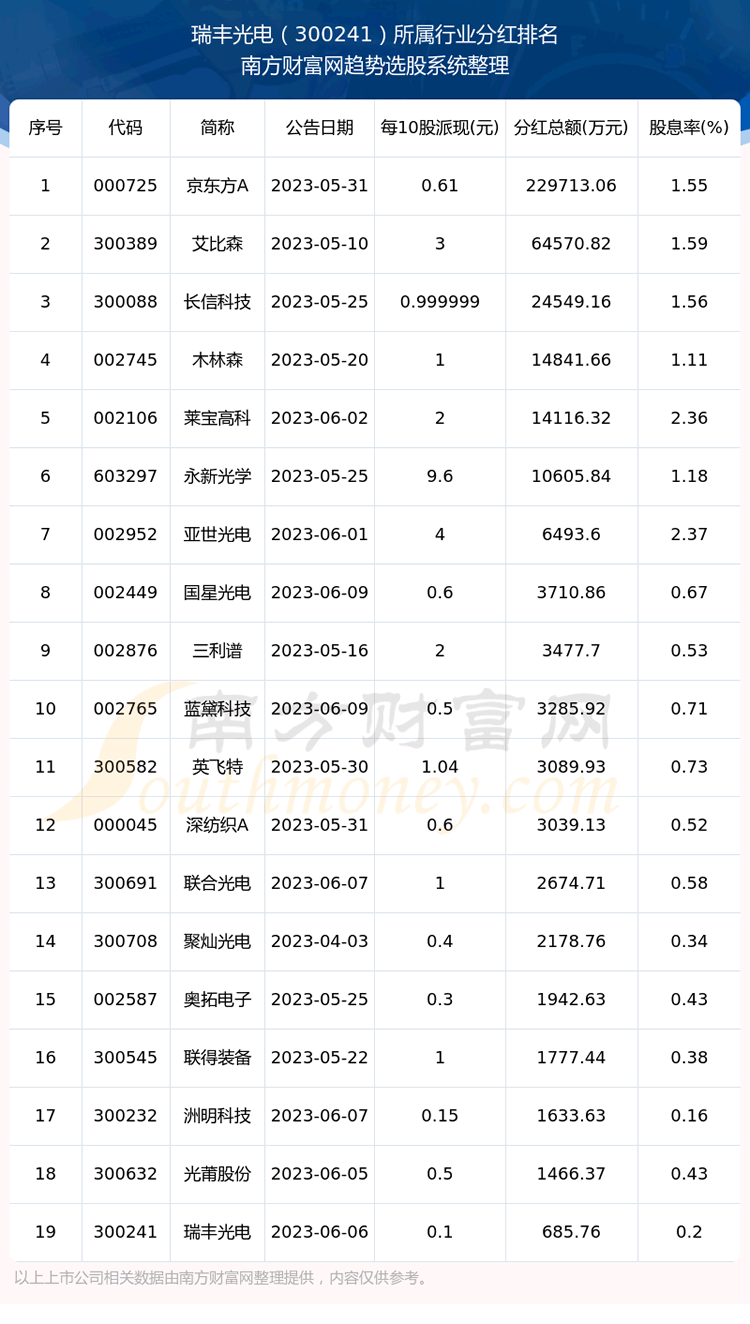Click the 每10股派现(元) column header
The image size is (750, 1324).
439,128
